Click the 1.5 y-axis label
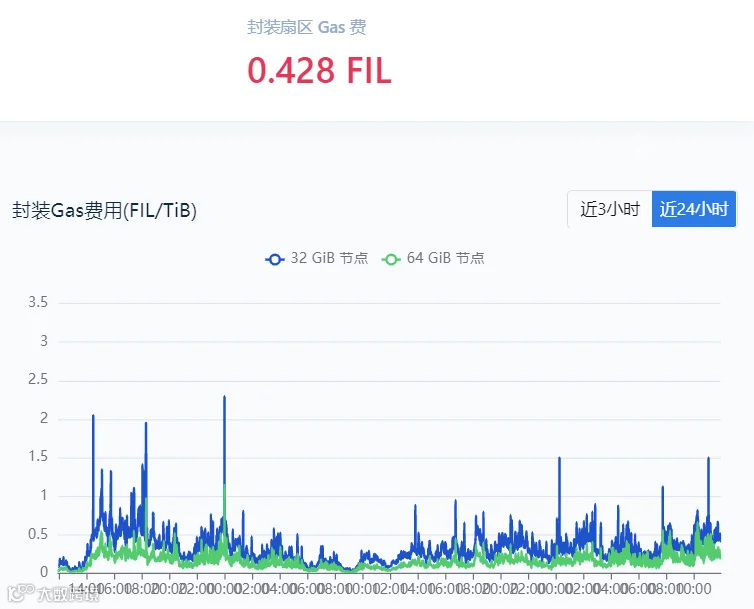Viewport: 754px width, 609px height. pos(38,457)
